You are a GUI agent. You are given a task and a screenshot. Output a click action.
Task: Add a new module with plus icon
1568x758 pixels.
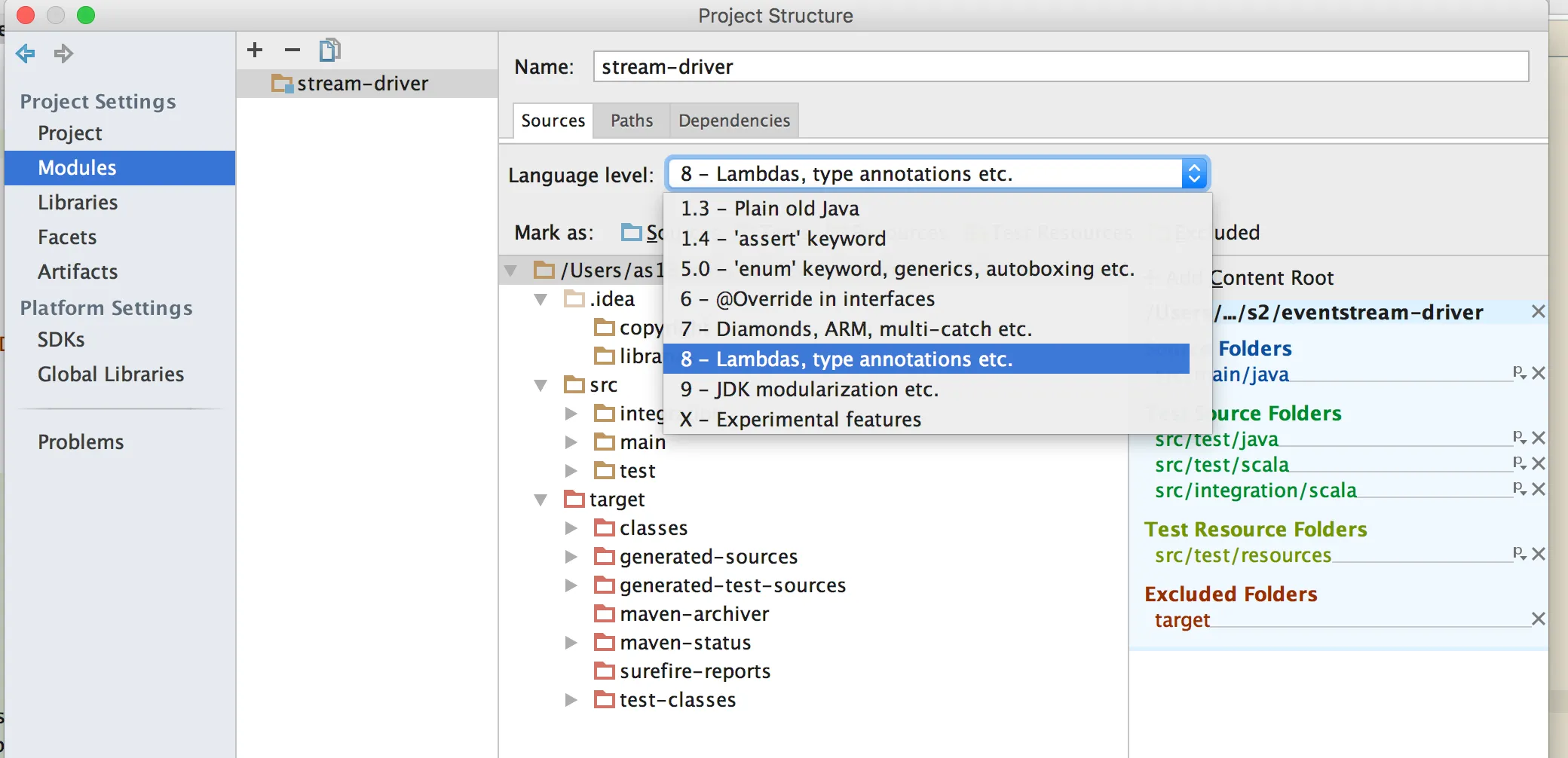(x=255, y=50)
